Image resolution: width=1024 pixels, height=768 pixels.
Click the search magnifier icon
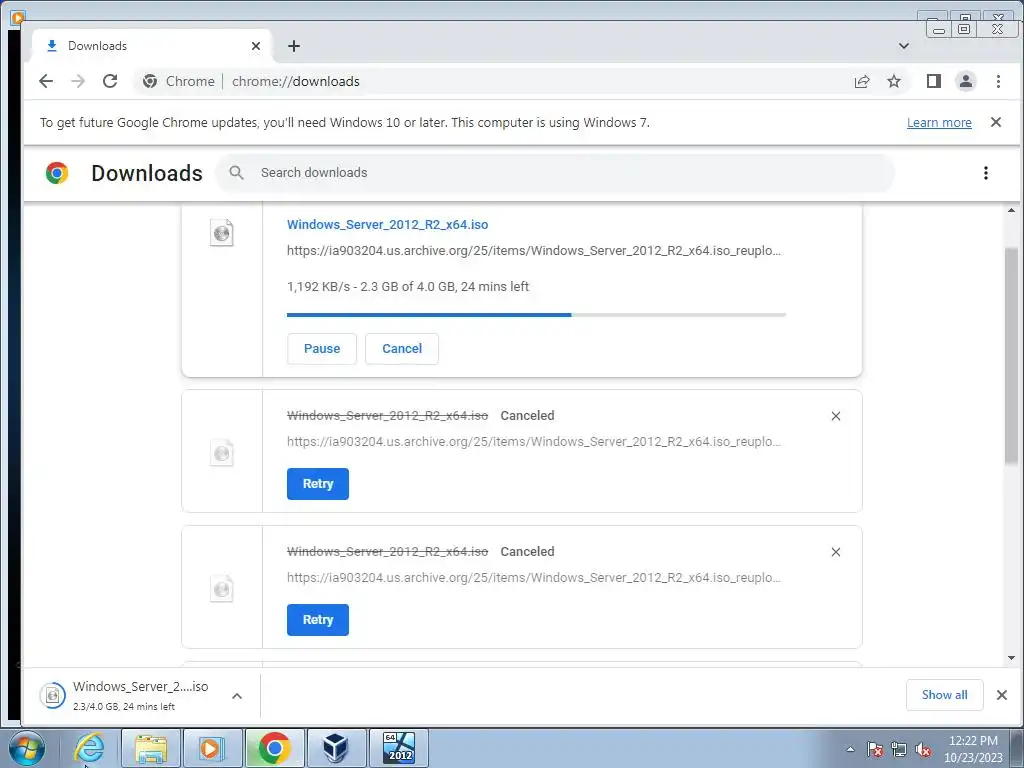pos(236,172)
